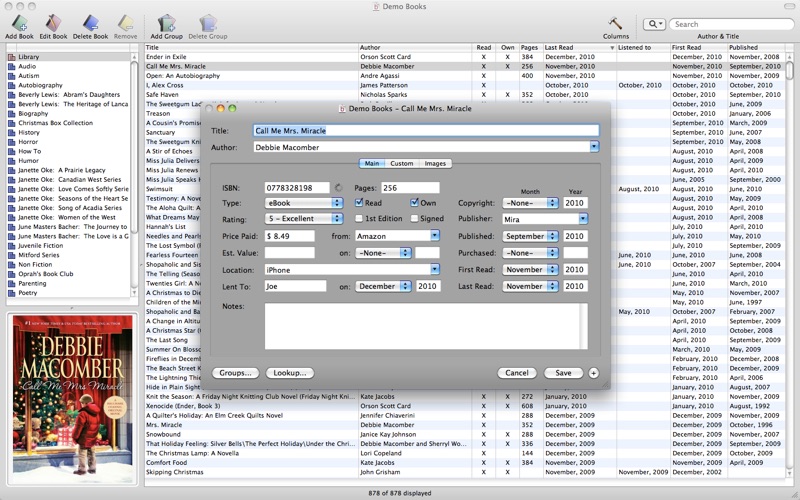Viewport: 800px width, 500px height.
Task: Uncheck the Read checkbox
Action: (360, 203)
